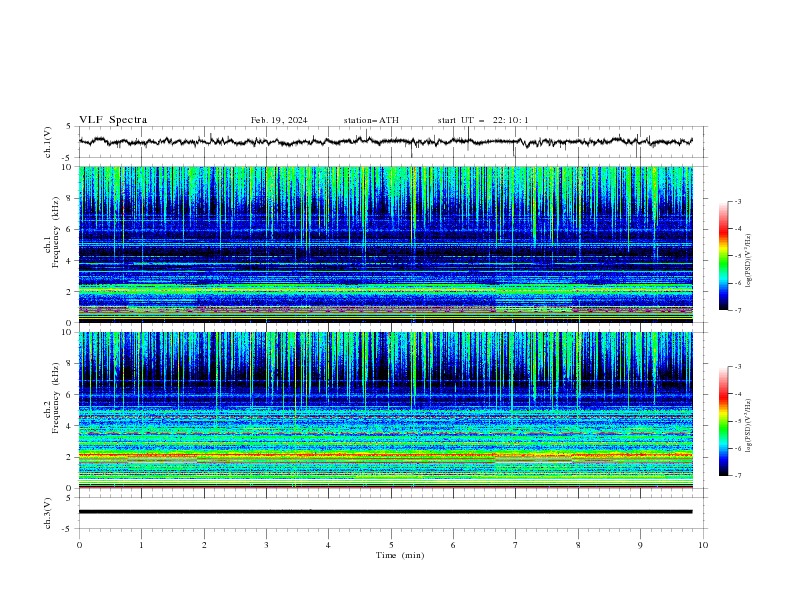Click the "station=ATH" header label
The width and height of the screenshot is (792, 612).
click(371, 120)
